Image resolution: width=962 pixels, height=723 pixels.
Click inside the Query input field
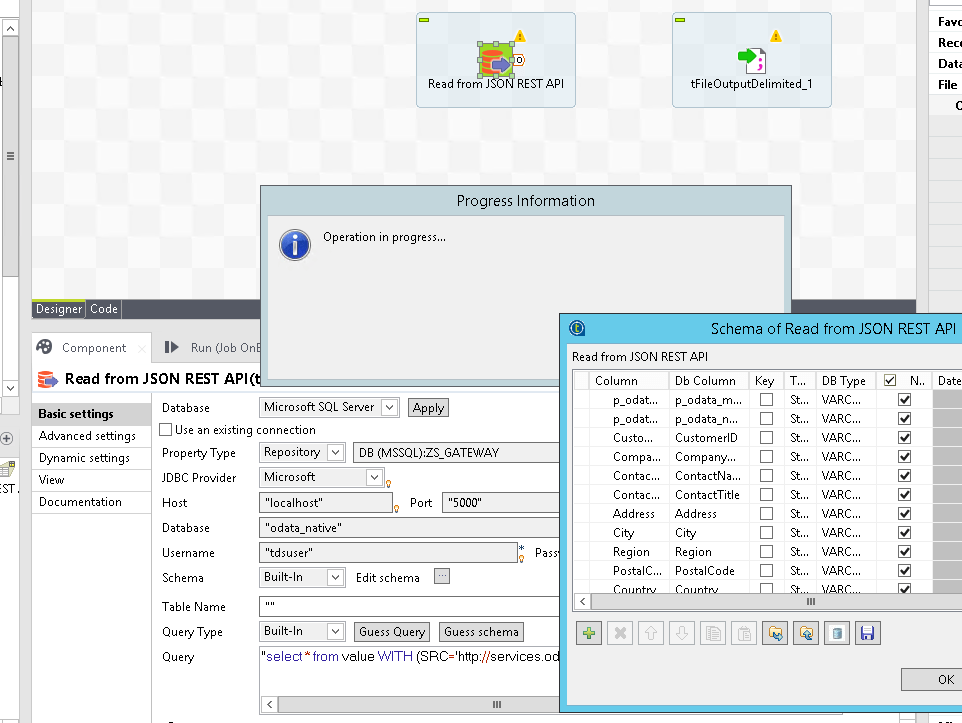[400, 662]
